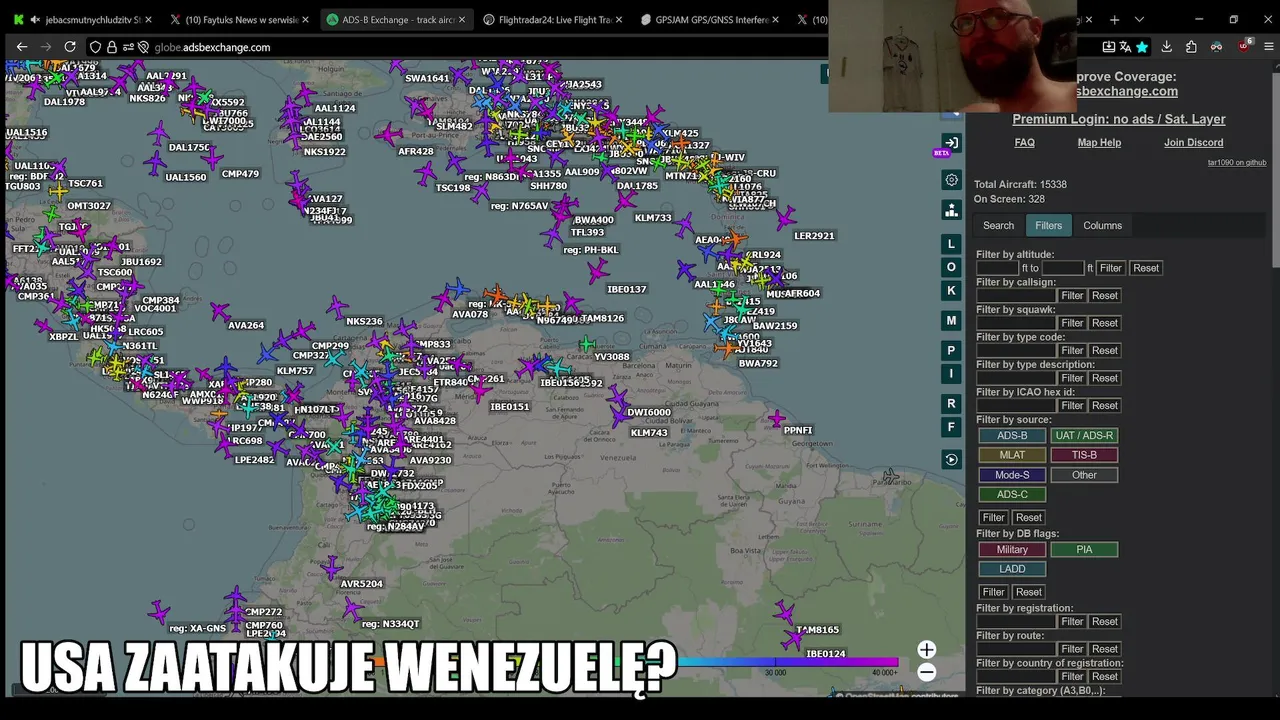Select the Filters panel tab
Viewport: 1280px width, 720px height.
tap(1048, 226)
